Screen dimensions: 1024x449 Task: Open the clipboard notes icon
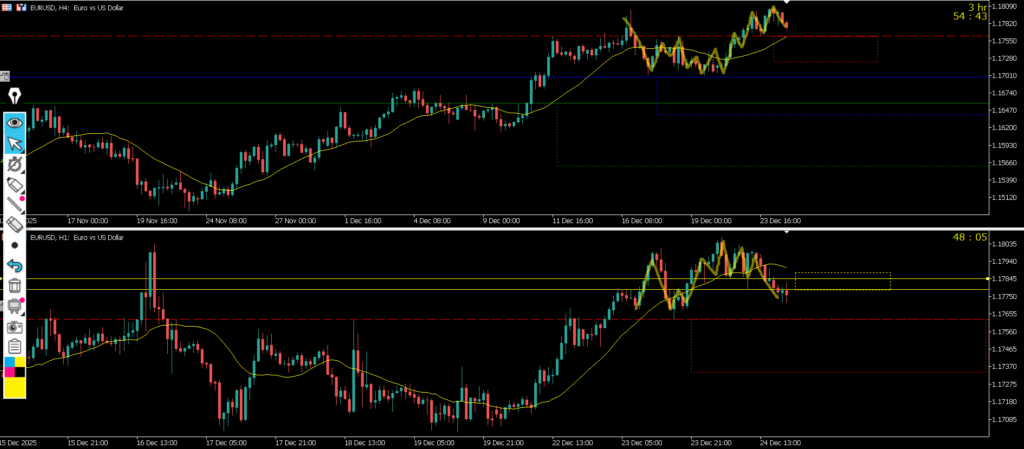click(15, 346)
